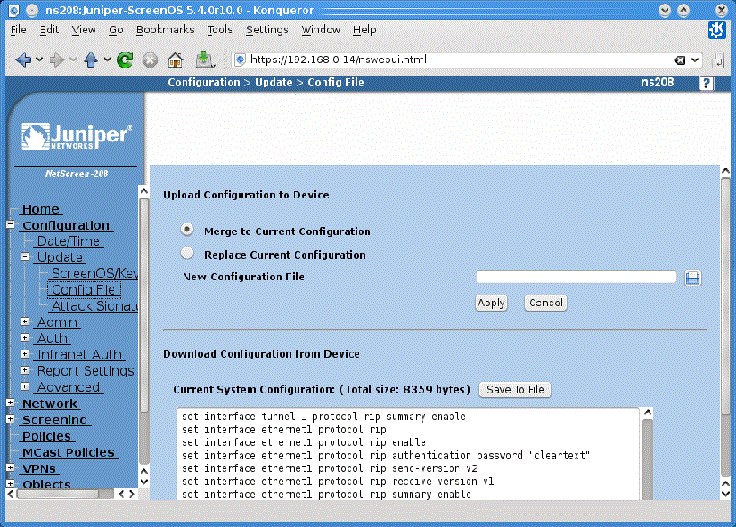The image size is (736, 527).
Task: Click the browser Back arrow icon
Action: point(23,60)
